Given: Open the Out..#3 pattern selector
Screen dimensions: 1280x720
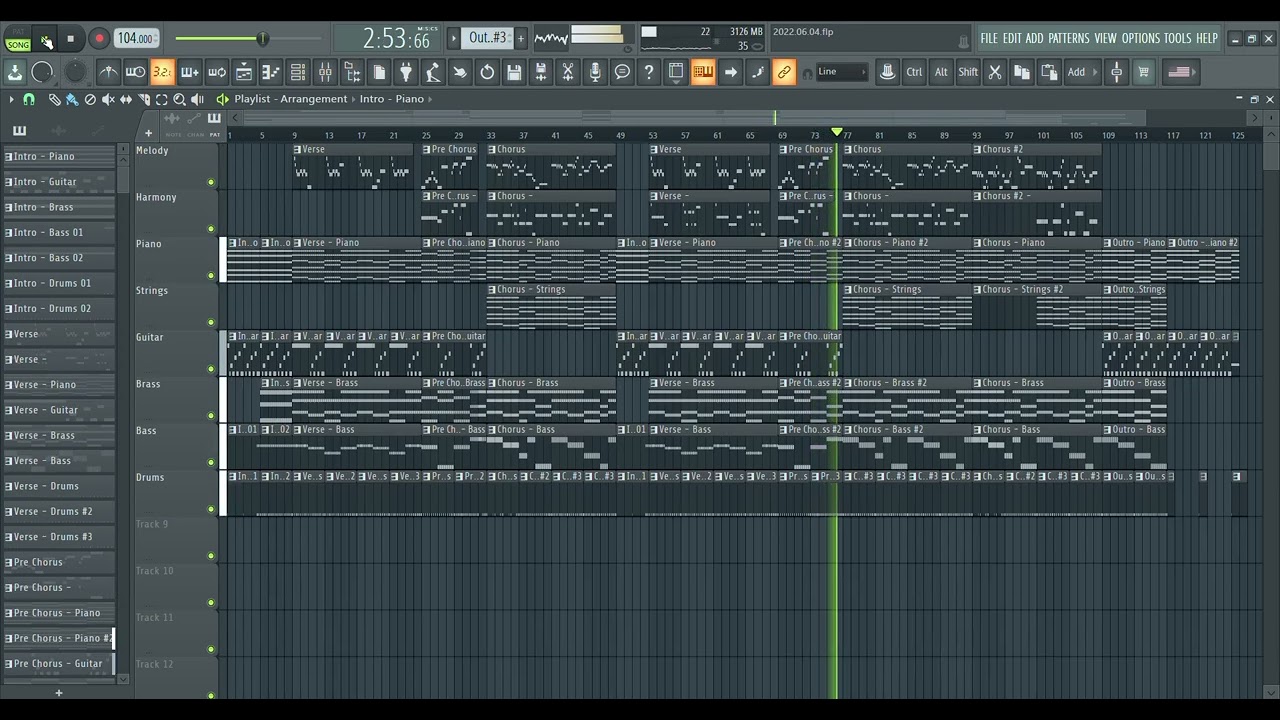Looking at the screenshot, I should (487, 38).
